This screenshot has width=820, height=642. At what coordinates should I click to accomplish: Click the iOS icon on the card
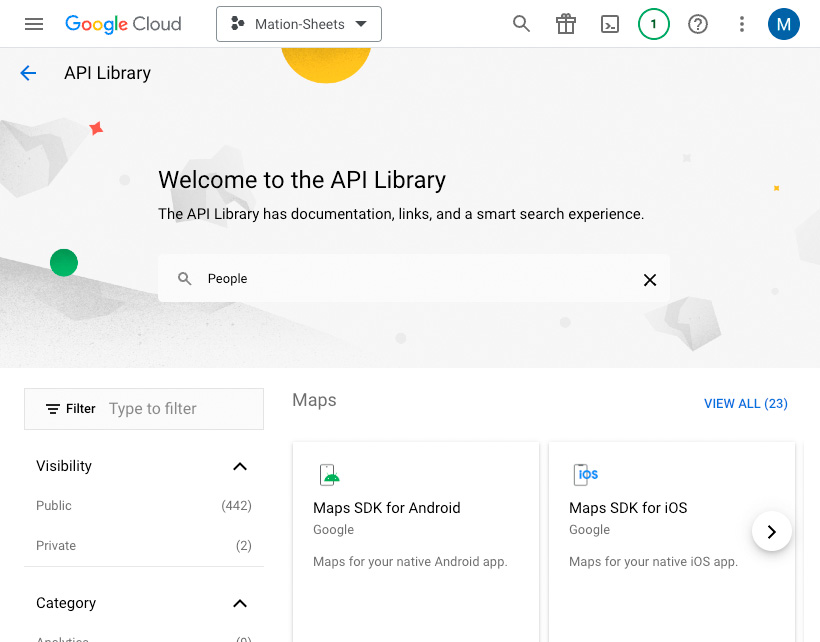pyautogui.click(x=586, y=475)
